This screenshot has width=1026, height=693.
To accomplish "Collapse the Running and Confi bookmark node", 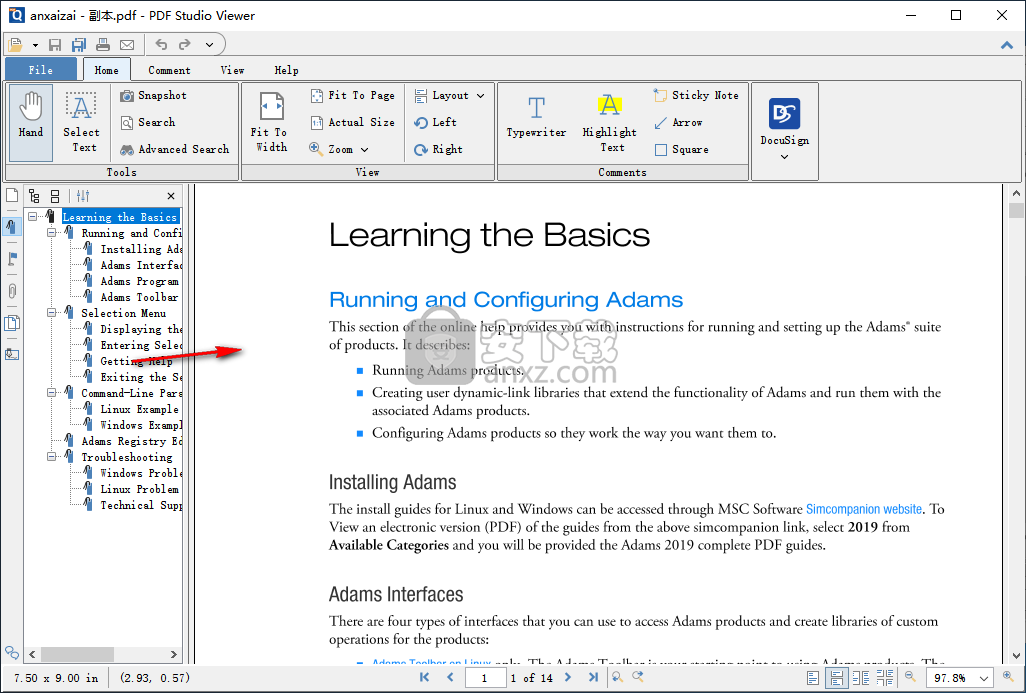I will [x=52, y=232].
